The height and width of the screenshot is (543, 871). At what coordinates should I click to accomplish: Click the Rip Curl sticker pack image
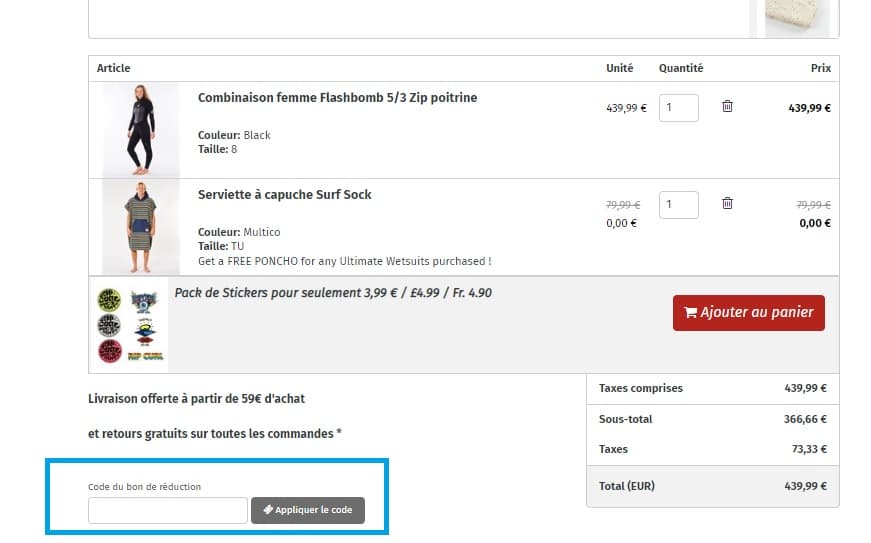click(x=131, y=325)
